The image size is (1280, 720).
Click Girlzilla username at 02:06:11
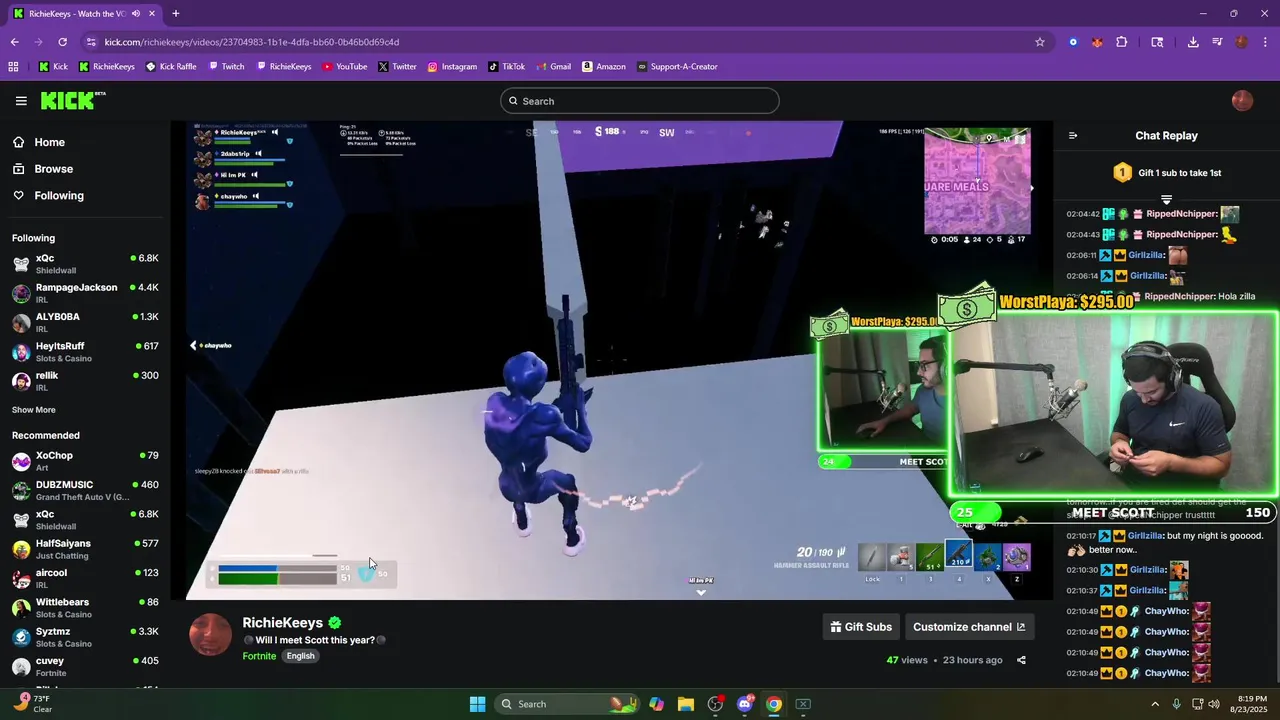[1147, 255]
